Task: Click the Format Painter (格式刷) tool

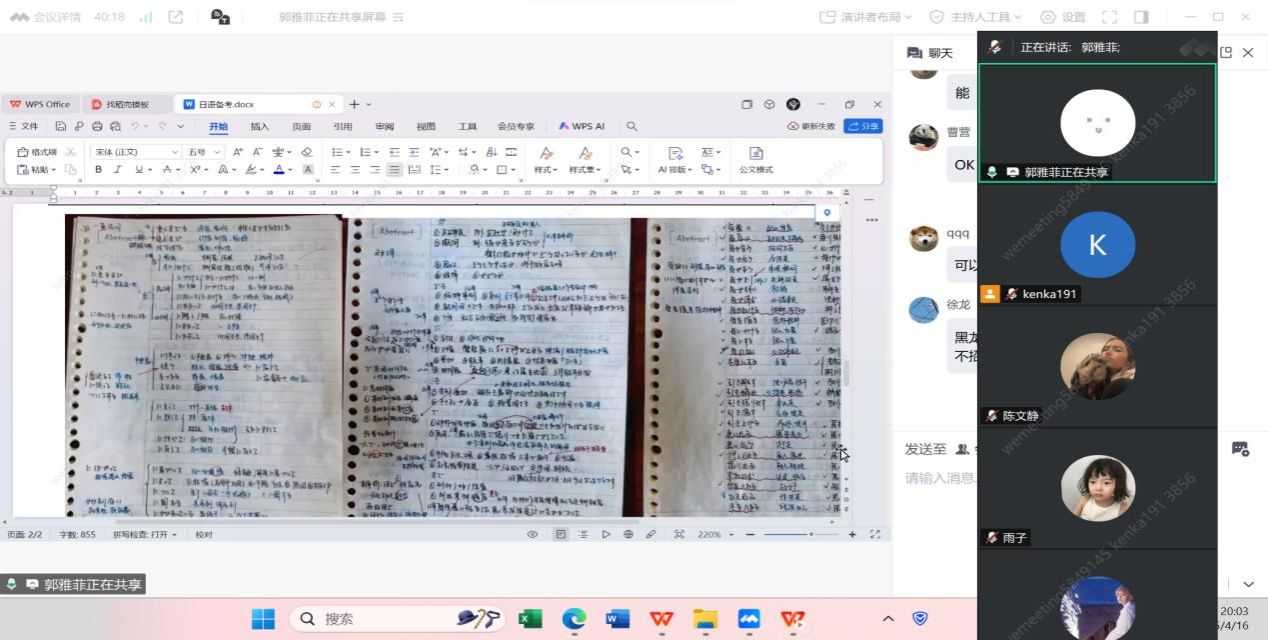Action: (x=38, y=152)
